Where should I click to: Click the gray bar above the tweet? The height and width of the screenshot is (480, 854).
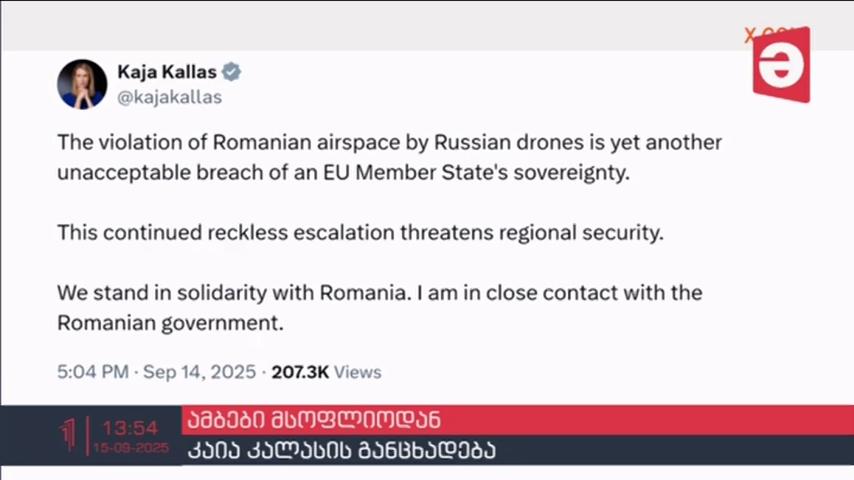point(427,26)
